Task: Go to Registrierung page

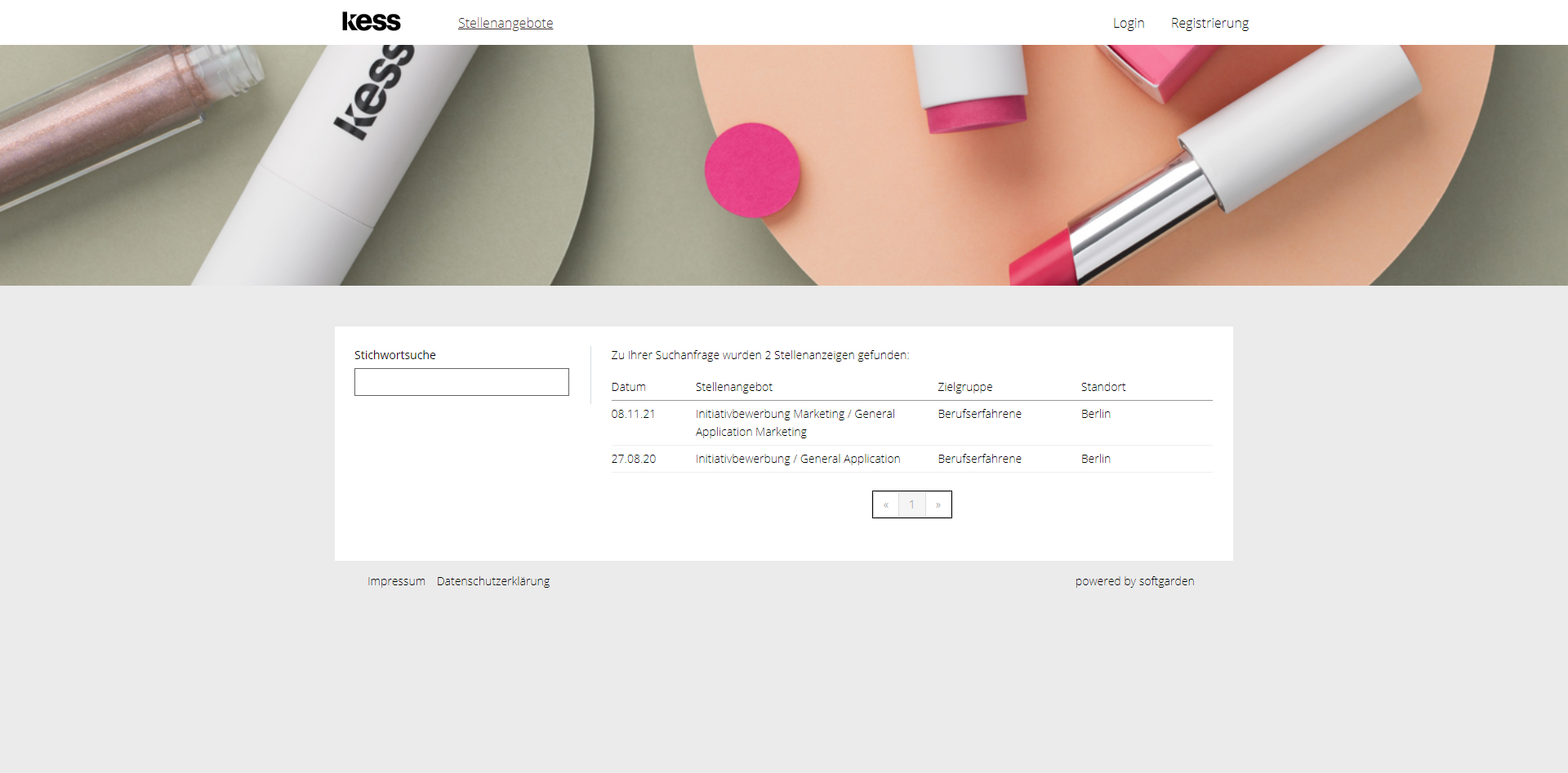Action: tap(1209, 23)
